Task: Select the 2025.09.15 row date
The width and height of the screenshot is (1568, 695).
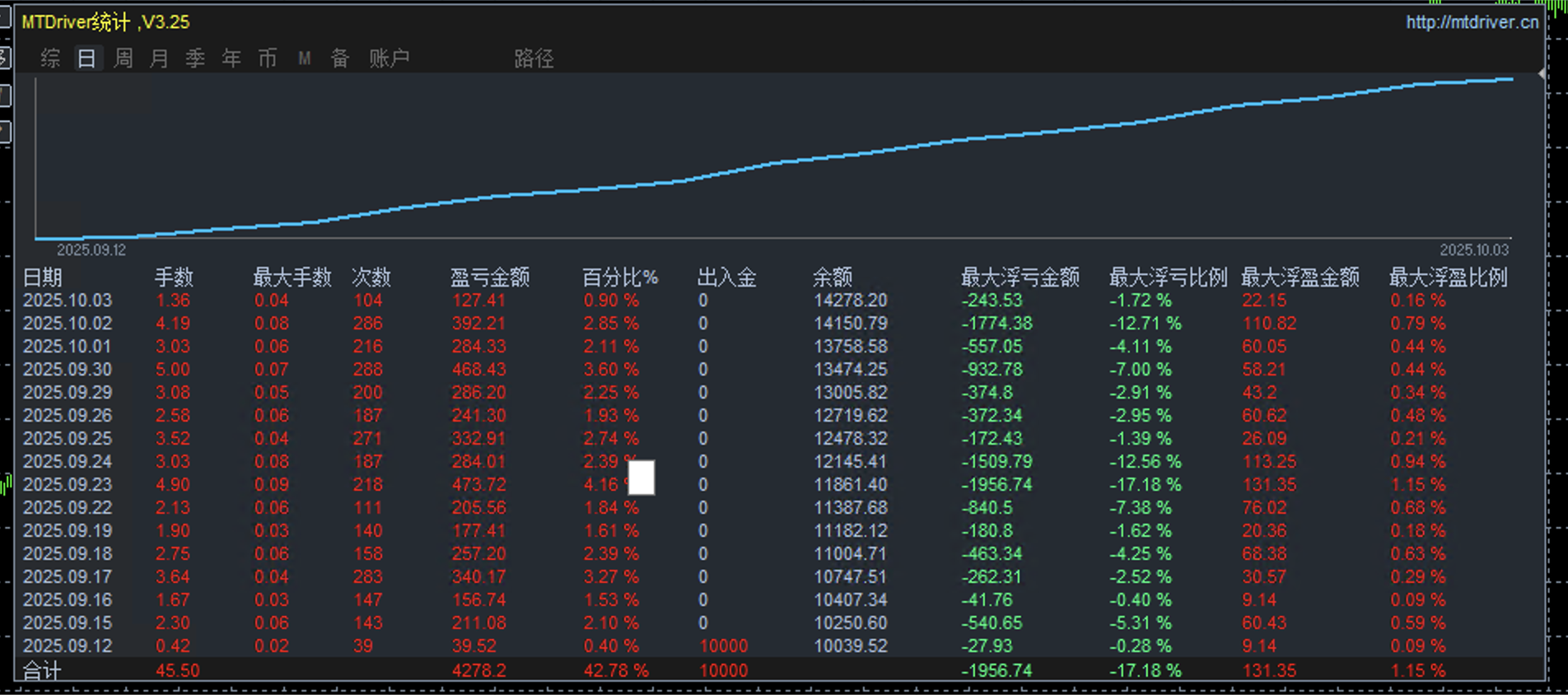Action: click(x=68, y=623)
